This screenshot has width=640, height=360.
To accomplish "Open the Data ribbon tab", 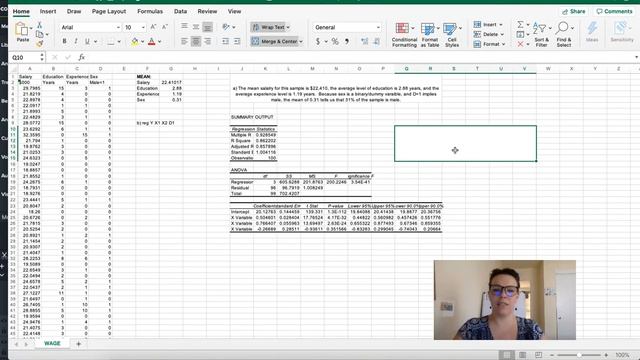I will coord(180,11).
